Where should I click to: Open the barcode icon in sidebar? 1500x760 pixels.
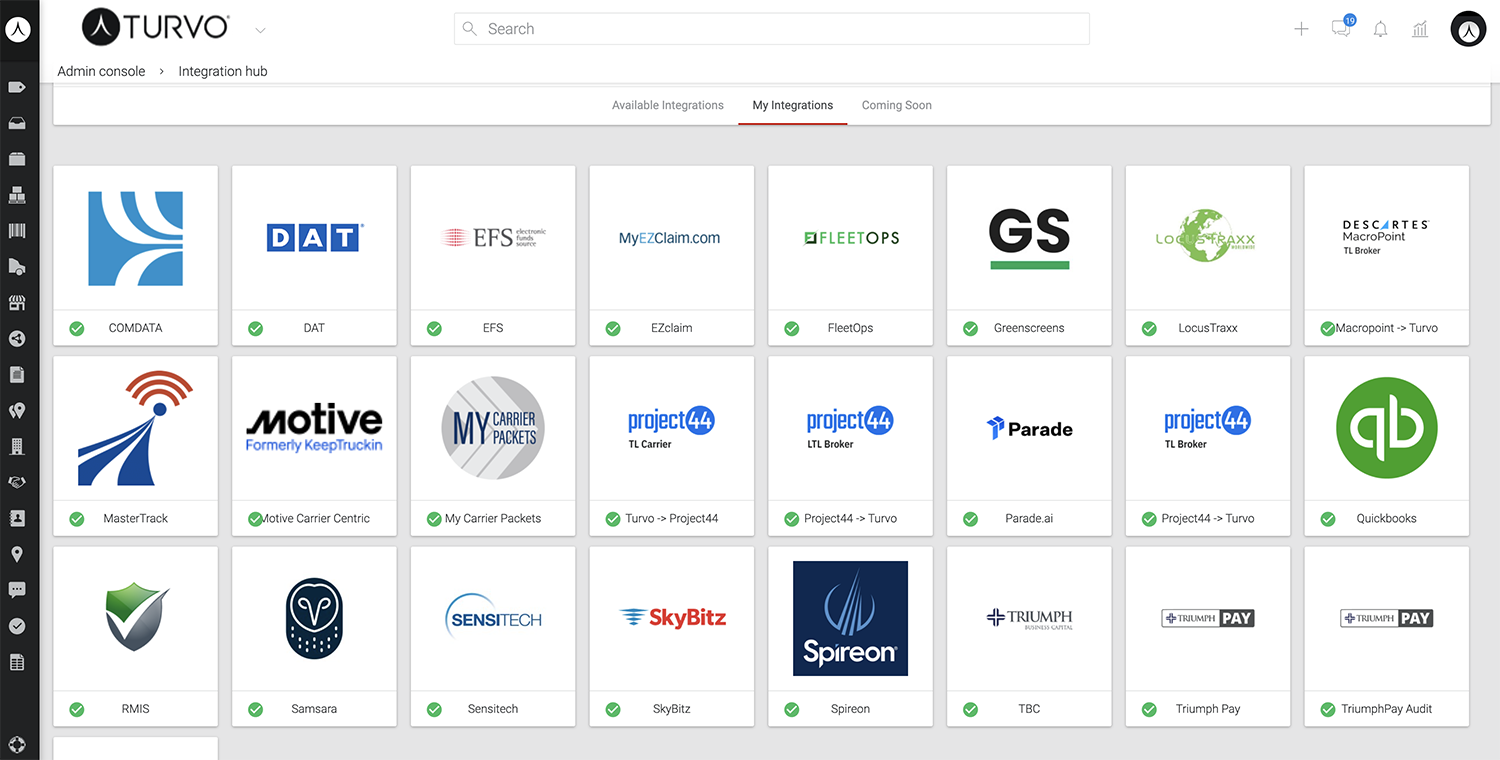click(17, 231)
